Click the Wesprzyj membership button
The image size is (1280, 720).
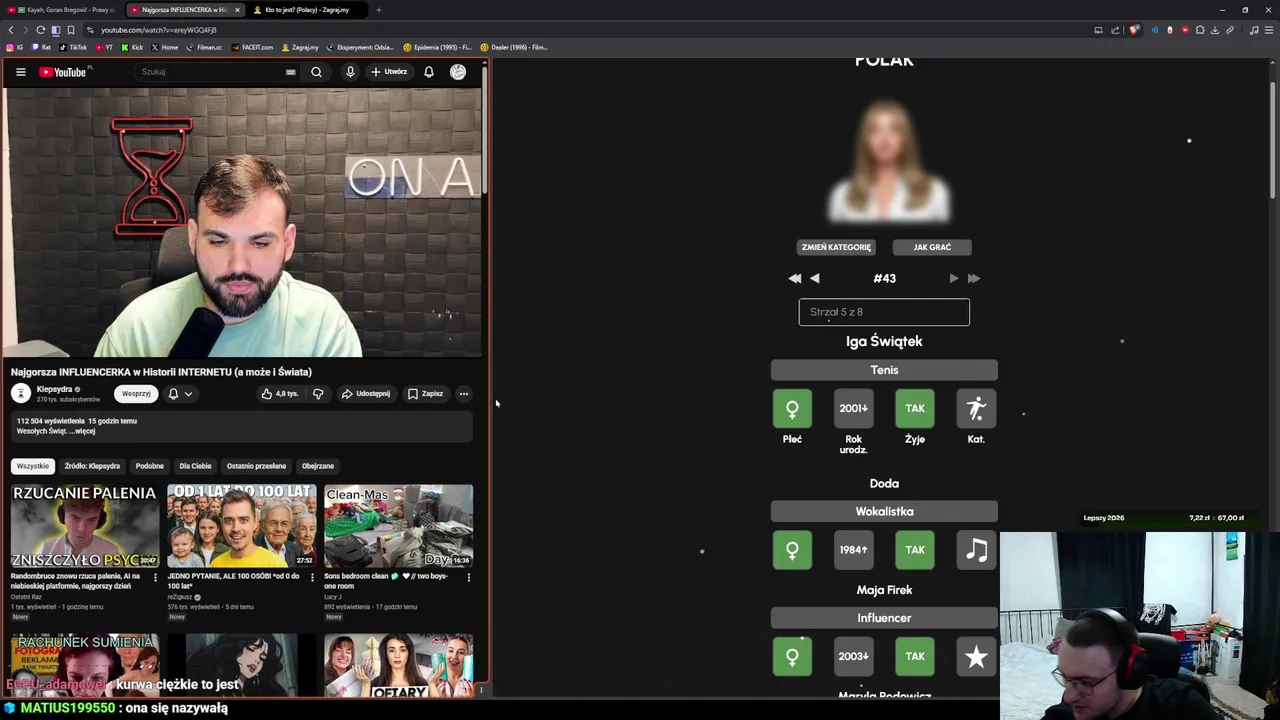(136, 393)
